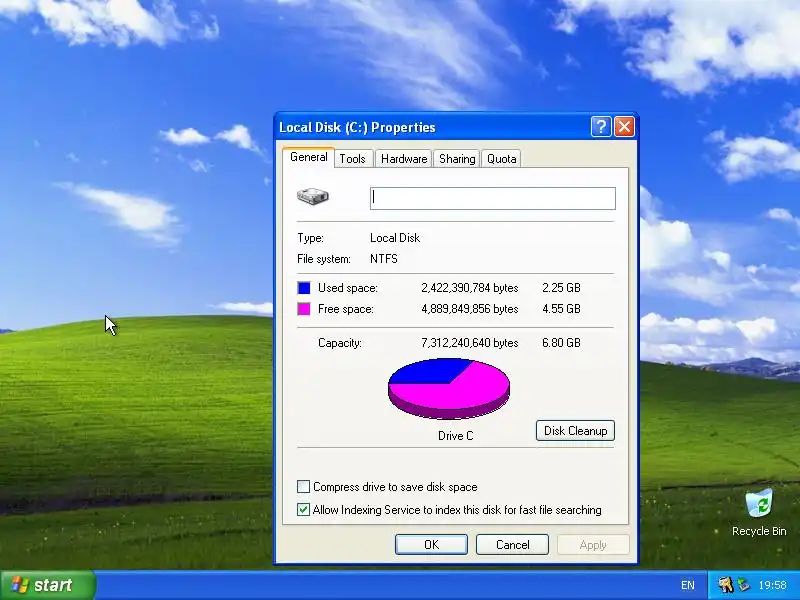The image size is (800, 600).
Task: Select the General tab
Action: [309, 157]
